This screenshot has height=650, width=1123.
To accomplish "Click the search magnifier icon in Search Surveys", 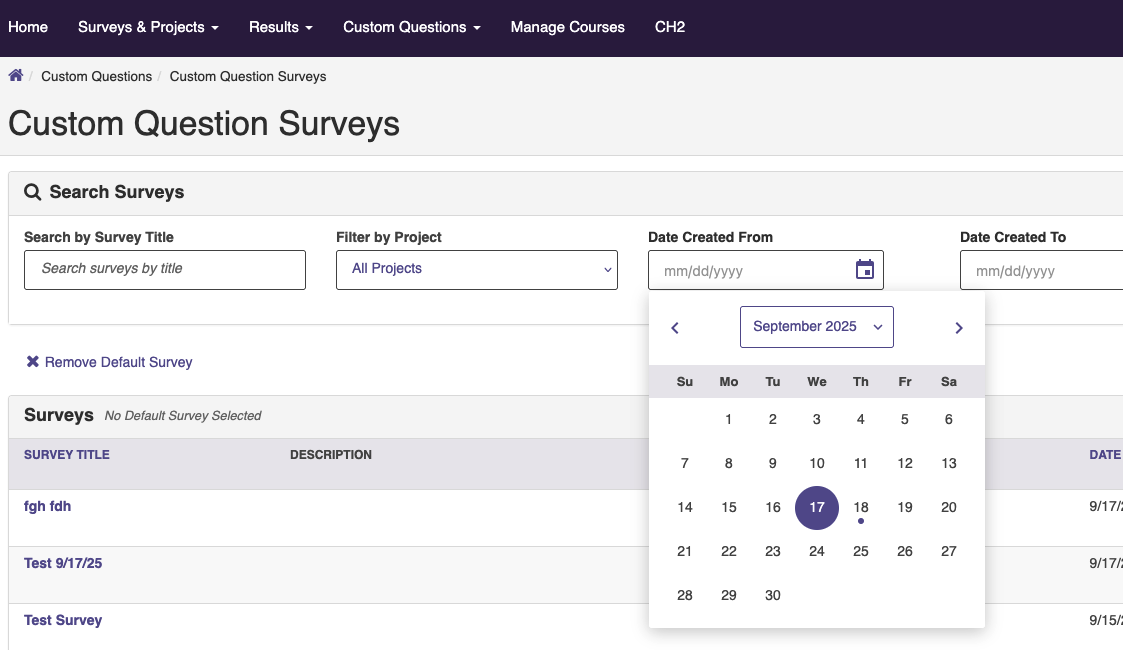I will click(x=32, y=192).
